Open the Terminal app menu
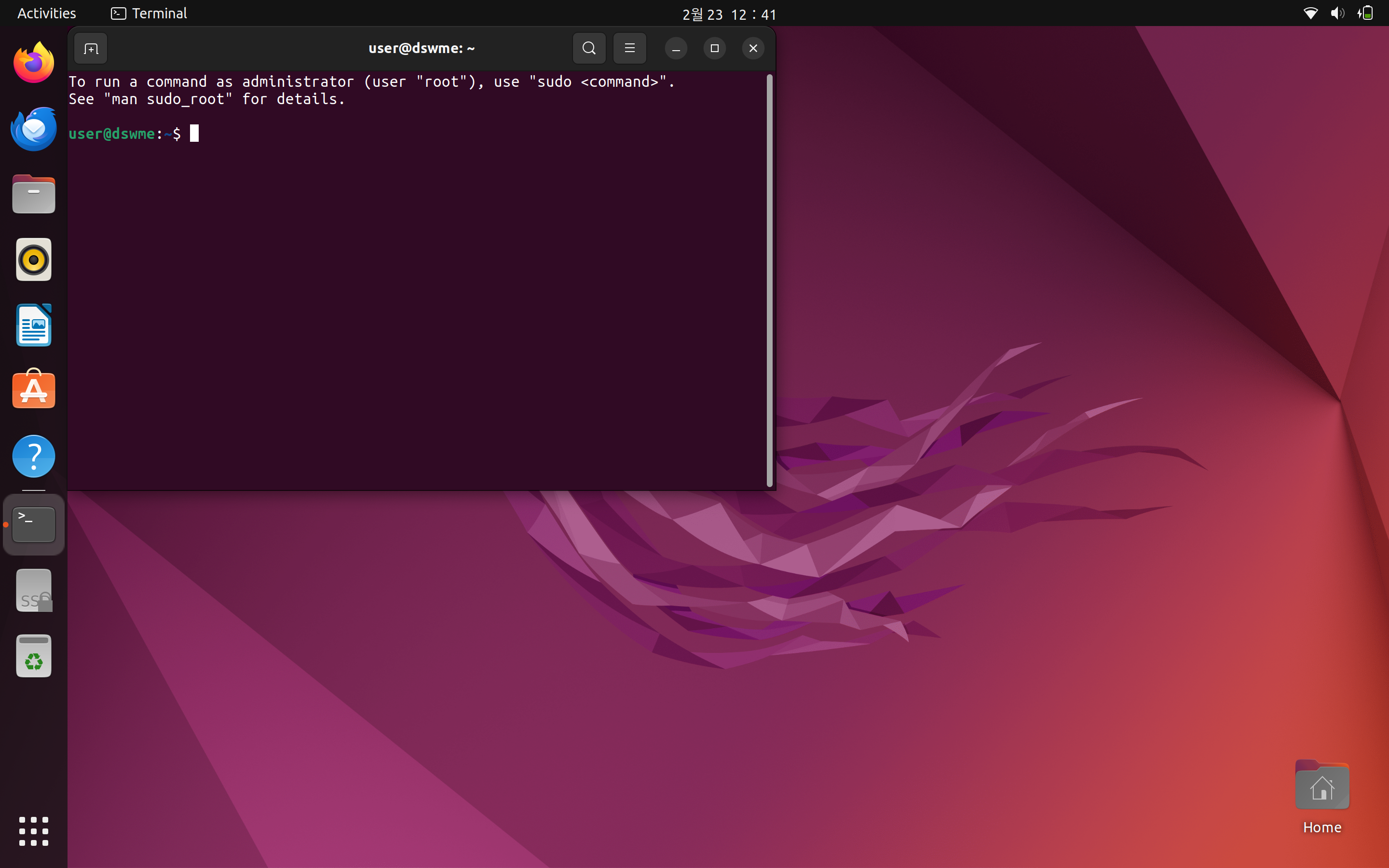 [x=149, y=13]
